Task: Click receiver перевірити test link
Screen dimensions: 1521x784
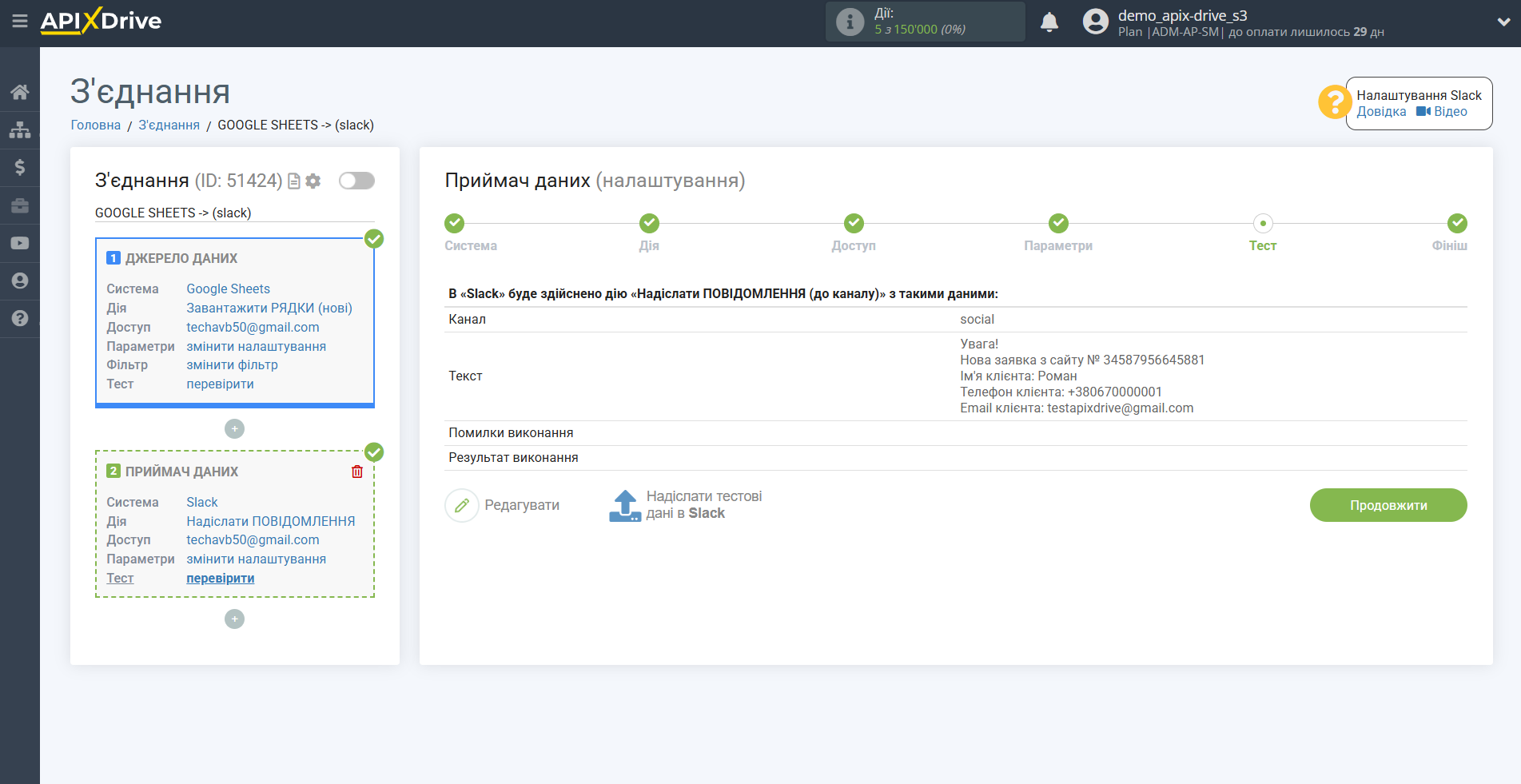Action: coord(220,578)
